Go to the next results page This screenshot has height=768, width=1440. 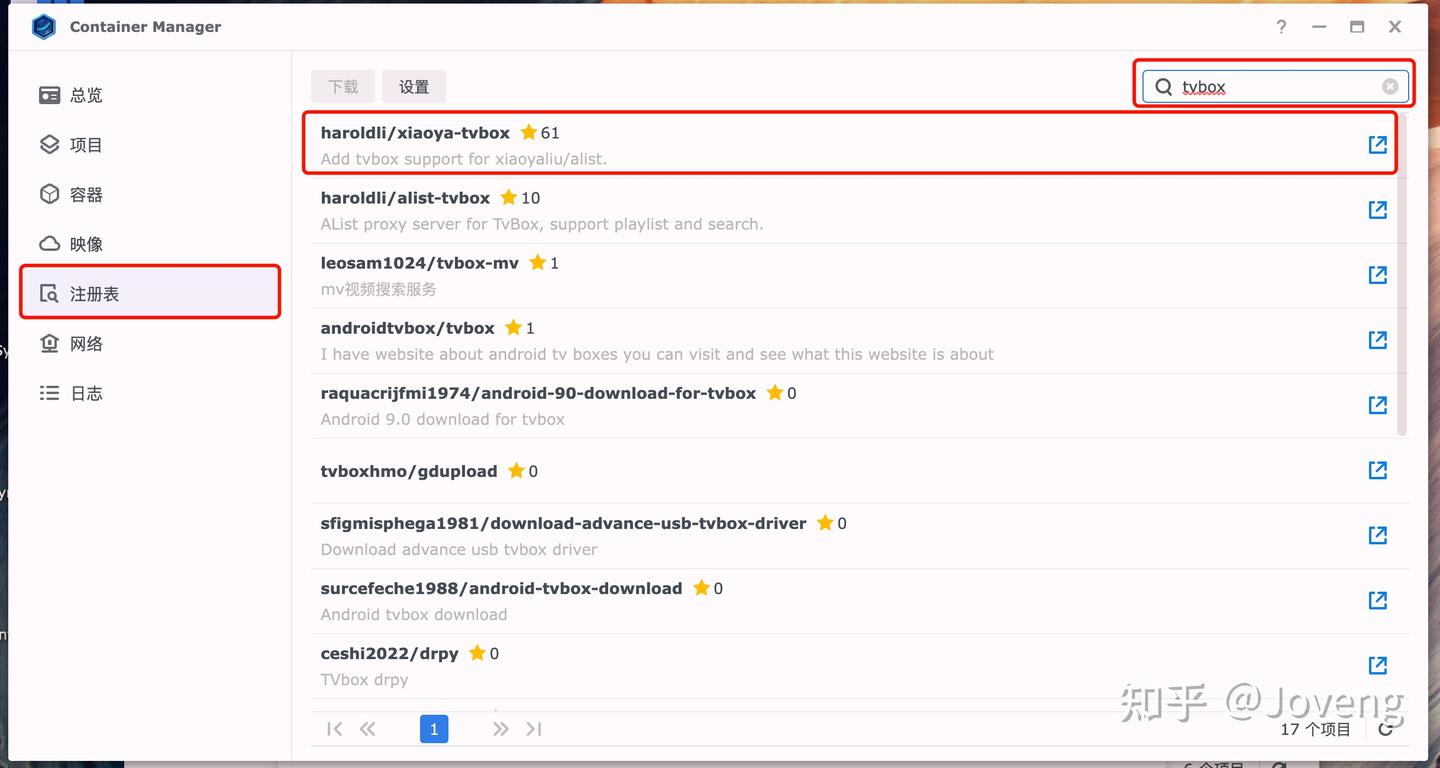coord(500,729)
